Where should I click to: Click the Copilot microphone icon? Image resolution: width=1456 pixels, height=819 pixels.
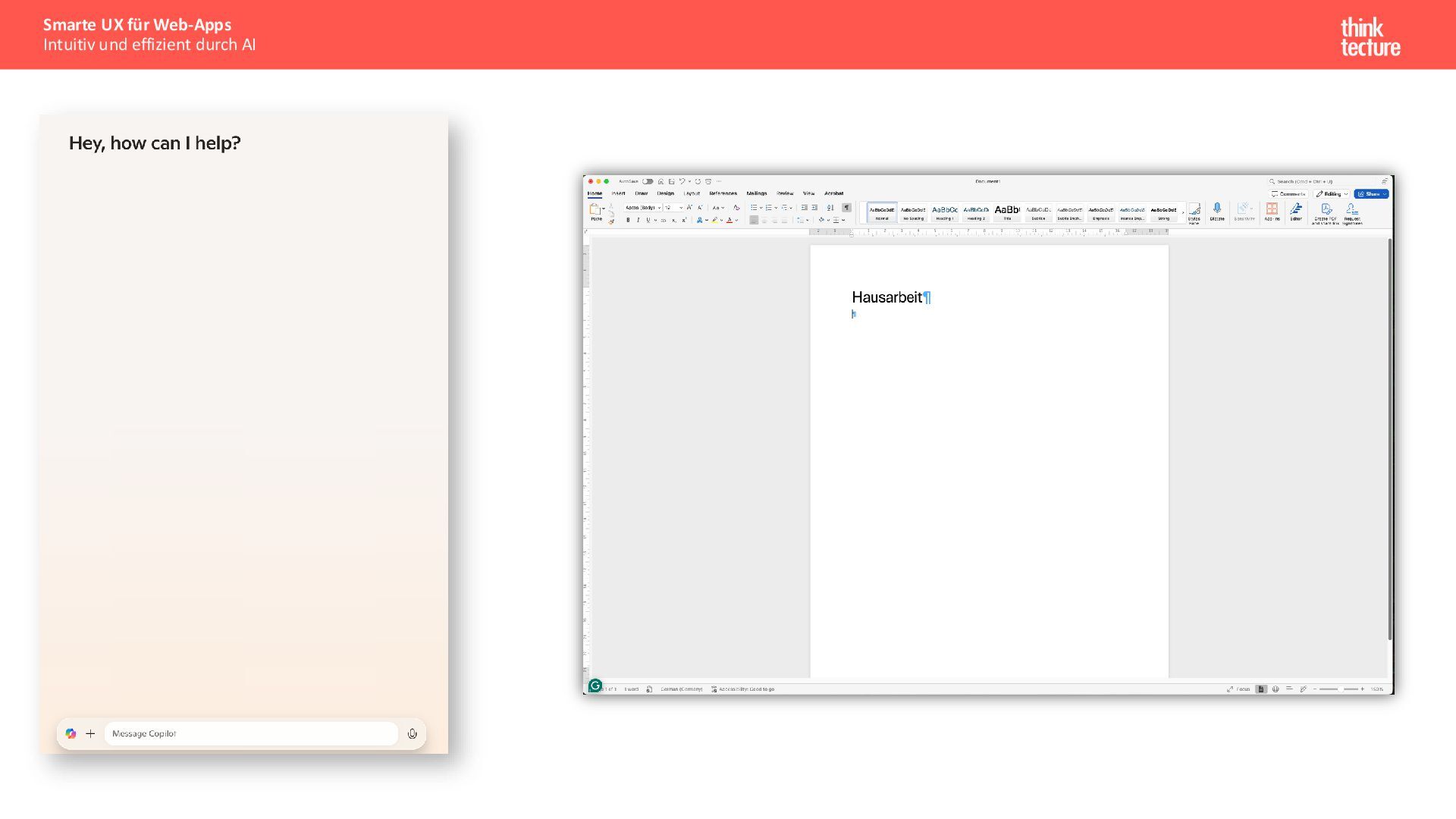click(x=412, y=733)
